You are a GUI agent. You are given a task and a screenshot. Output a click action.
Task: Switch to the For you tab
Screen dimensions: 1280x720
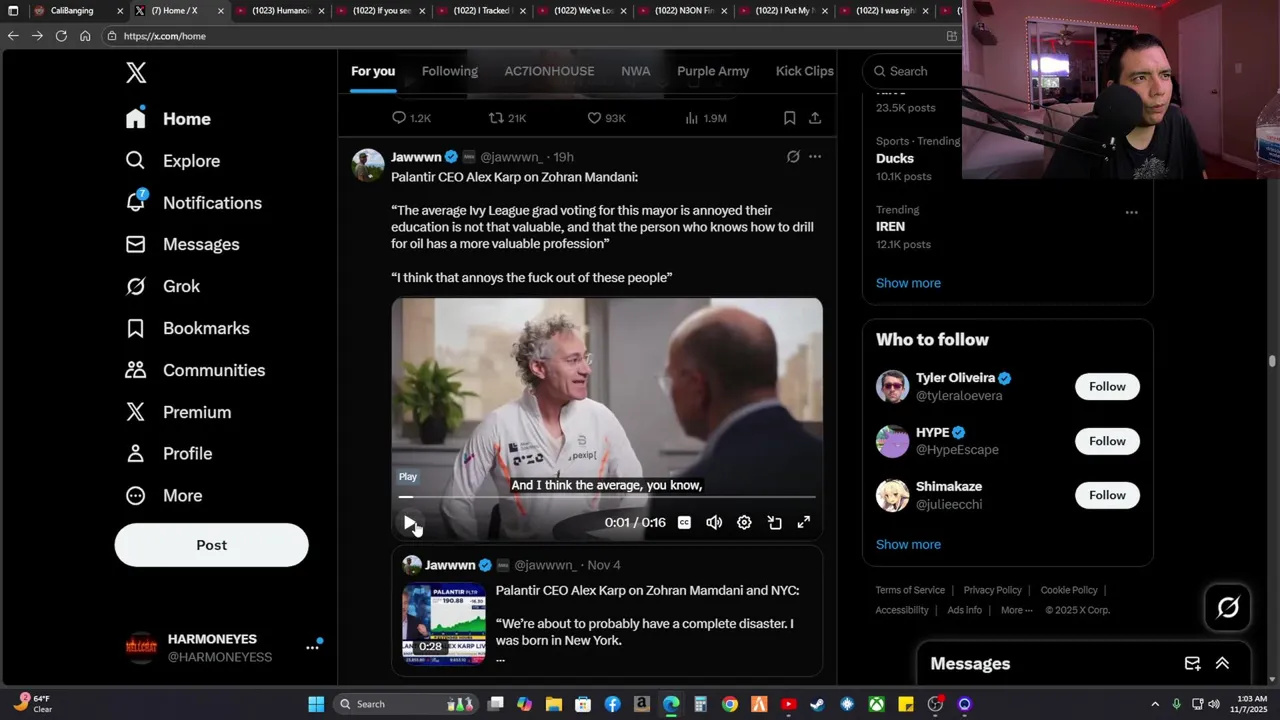pos(373,71)
